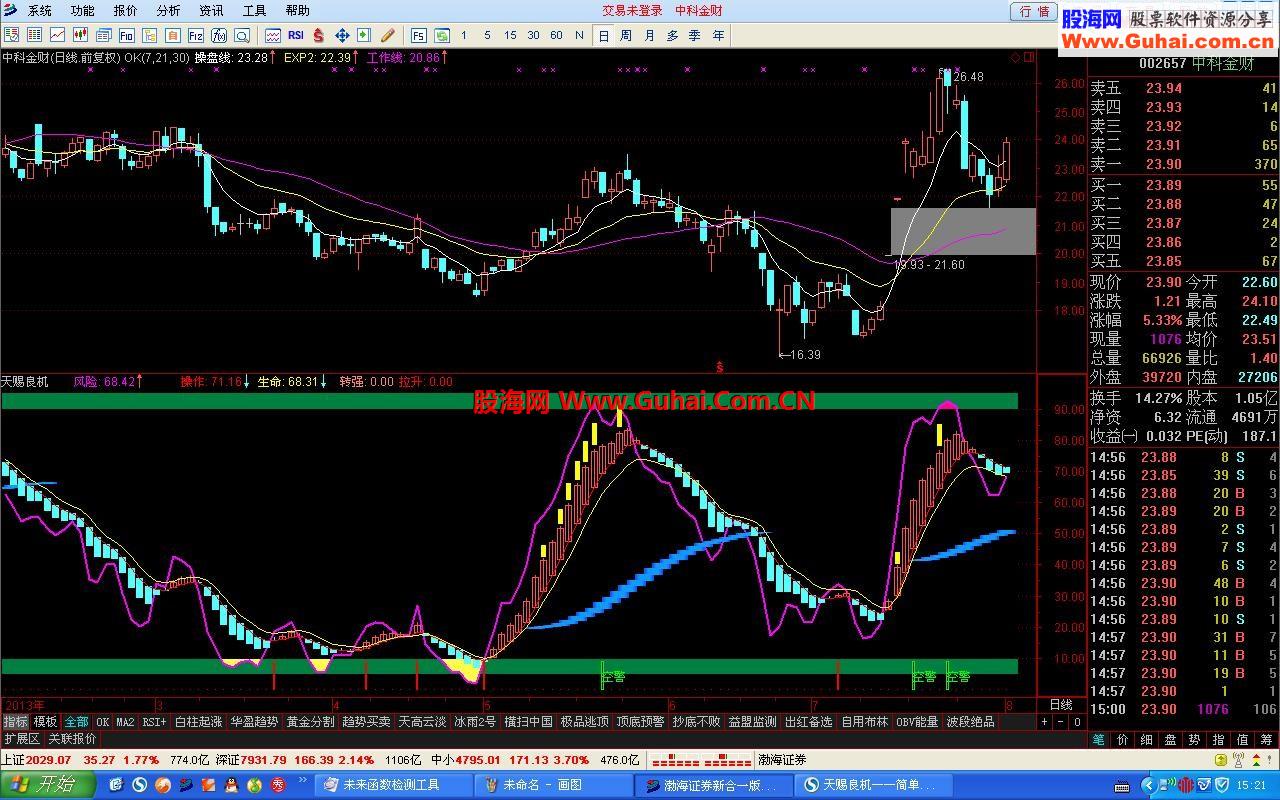Select the 30-minute period button
The width and height of the screenshot is (1280, 800).
pos(533,35)
